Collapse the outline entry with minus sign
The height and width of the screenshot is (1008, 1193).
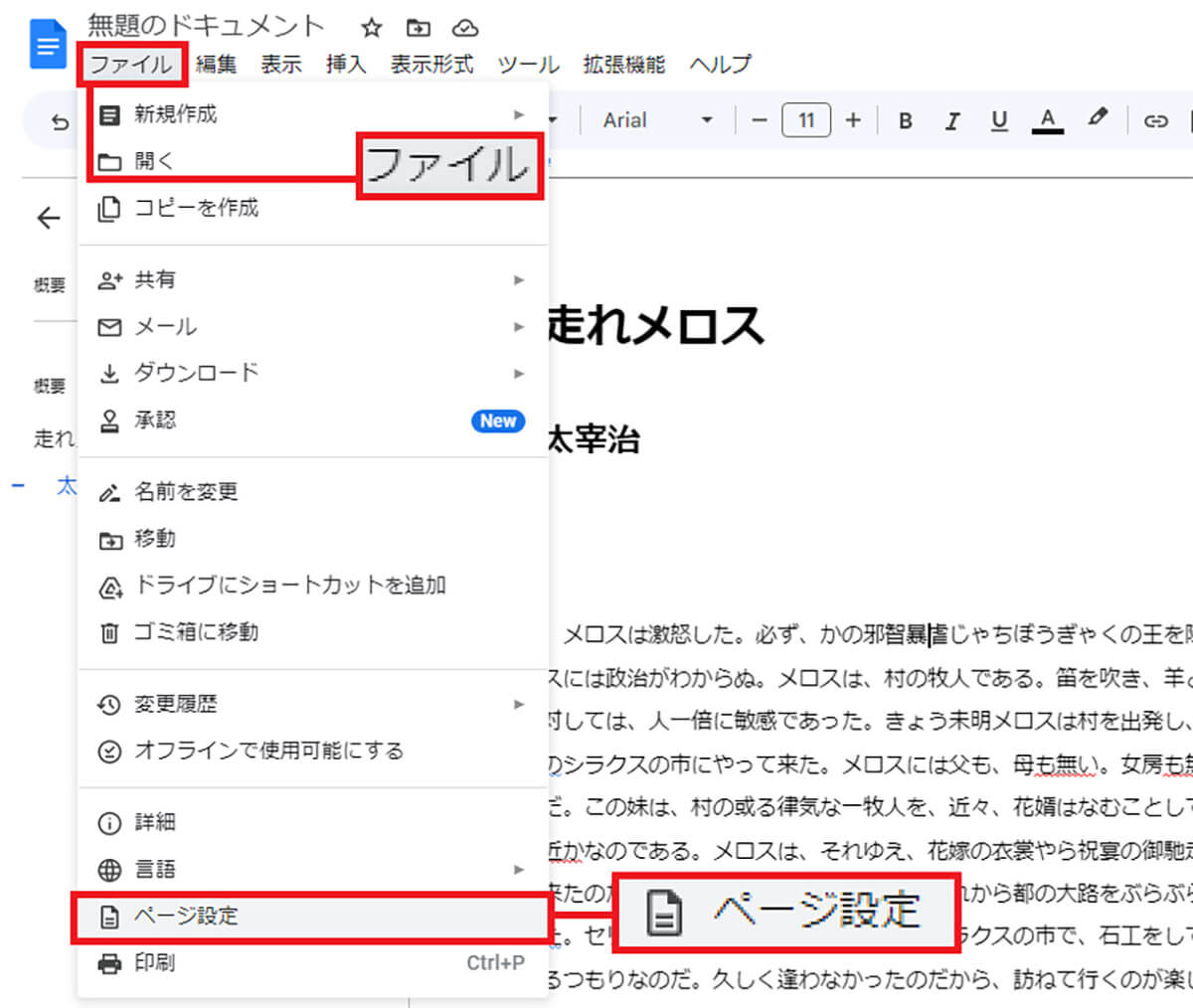tap(18, 486)
